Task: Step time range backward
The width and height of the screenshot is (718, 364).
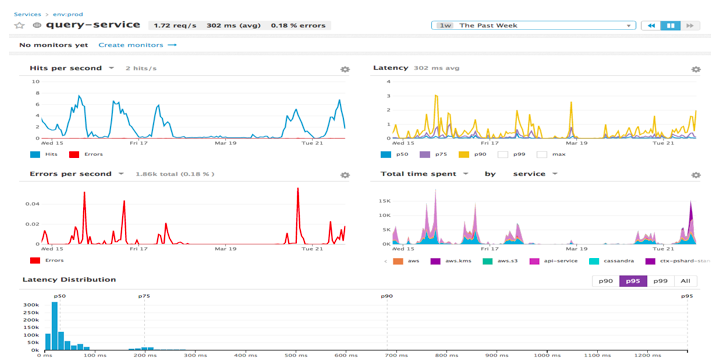Action: [x=651, y=26]
